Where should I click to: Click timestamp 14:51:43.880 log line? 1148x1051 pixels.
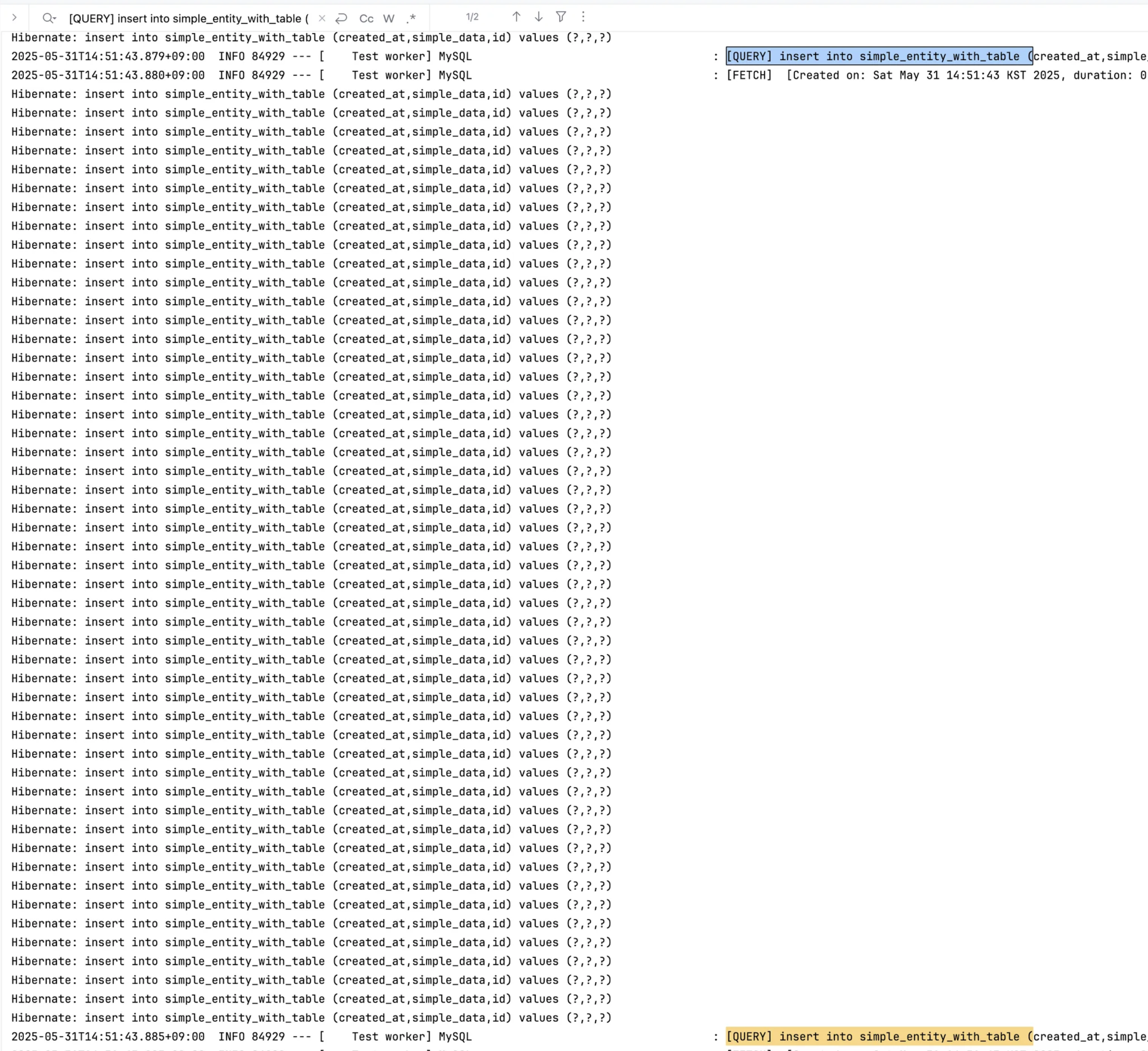(108, 75)
